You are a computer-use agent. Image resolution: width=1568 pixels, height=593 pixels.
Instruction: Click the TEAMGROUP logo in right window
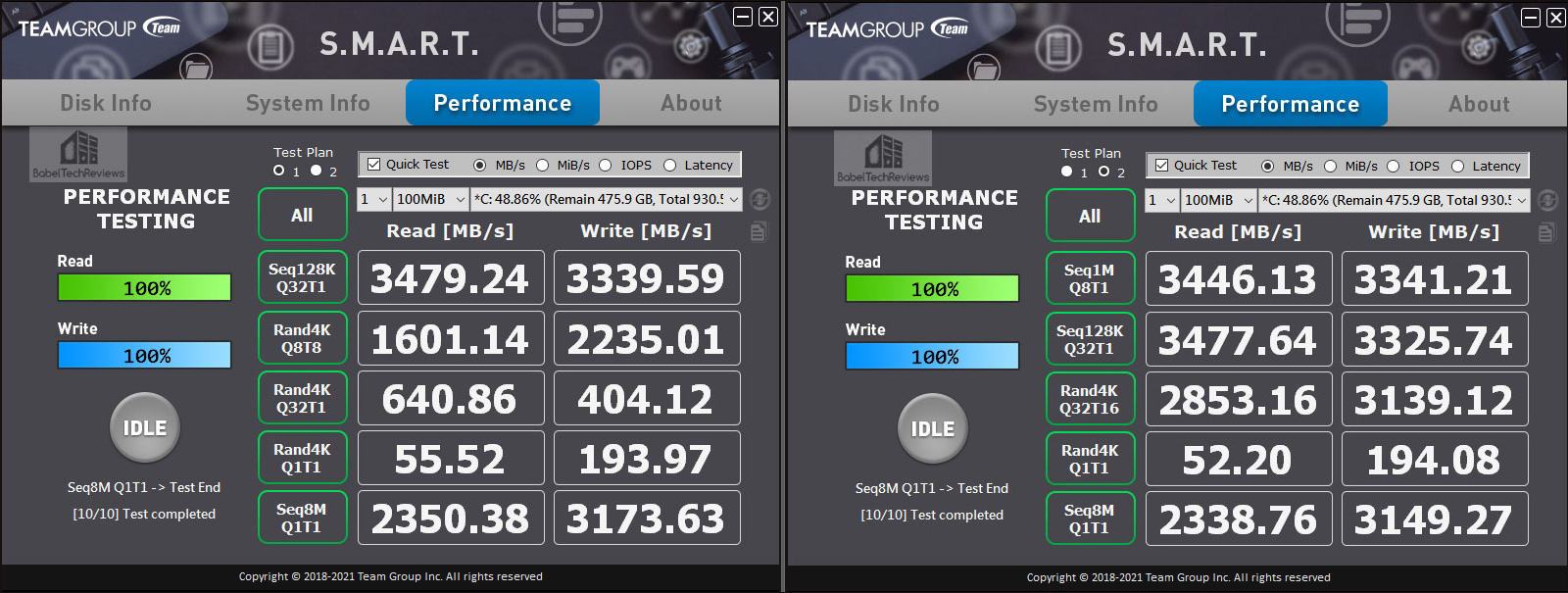tap(887, 28)
